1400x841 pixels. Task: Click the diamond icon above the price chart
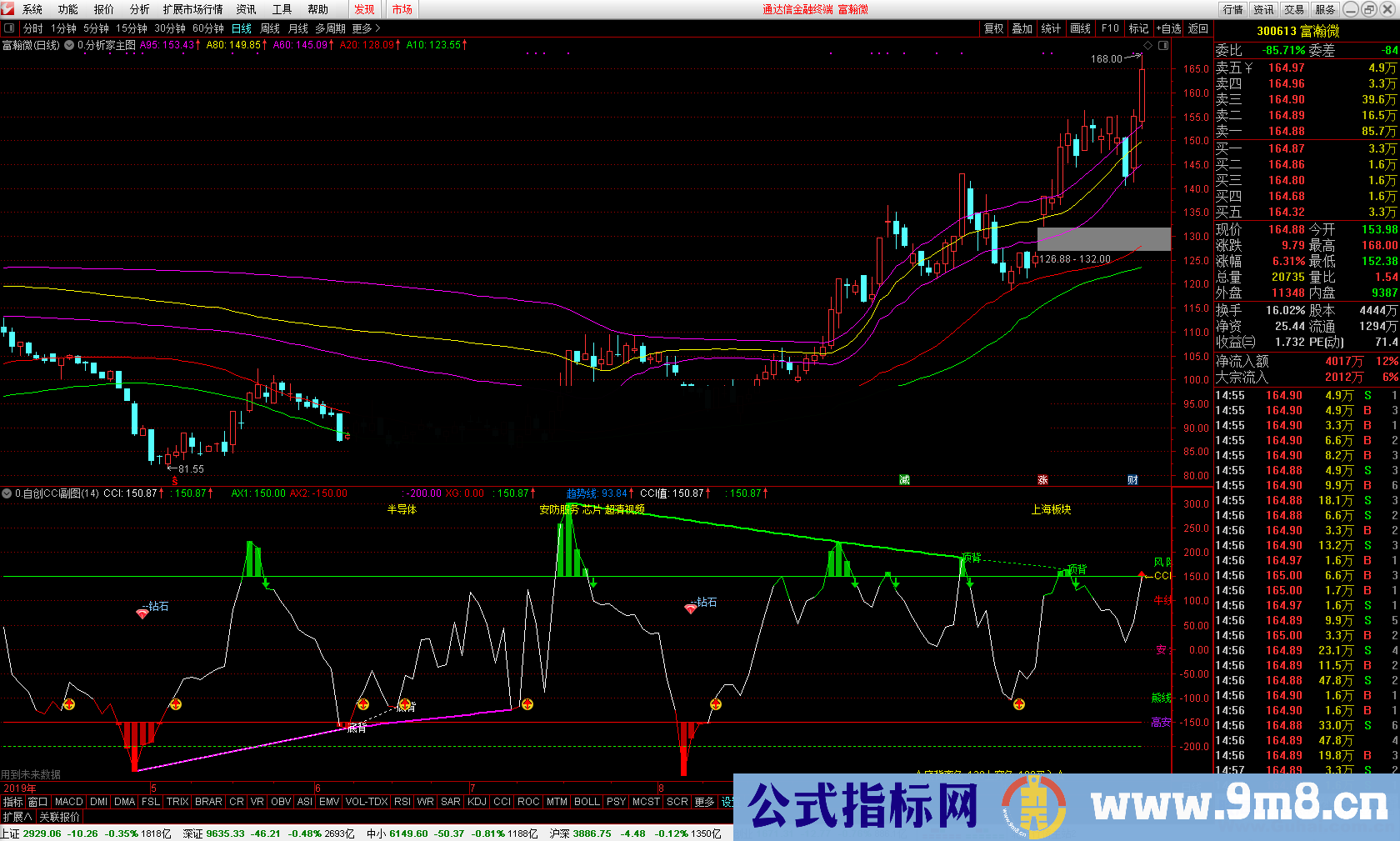(1147, 45)
